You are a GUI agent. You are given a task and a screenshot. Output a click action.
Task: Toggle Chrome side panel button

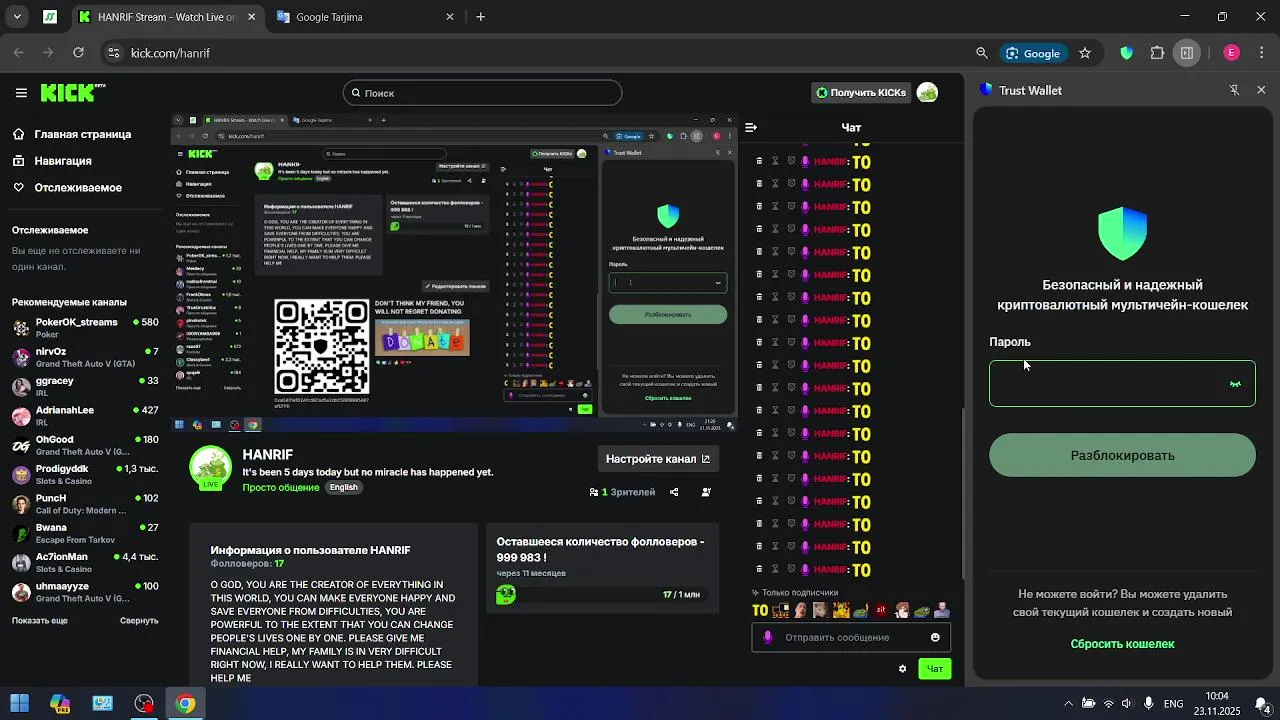click(1187, 53)
